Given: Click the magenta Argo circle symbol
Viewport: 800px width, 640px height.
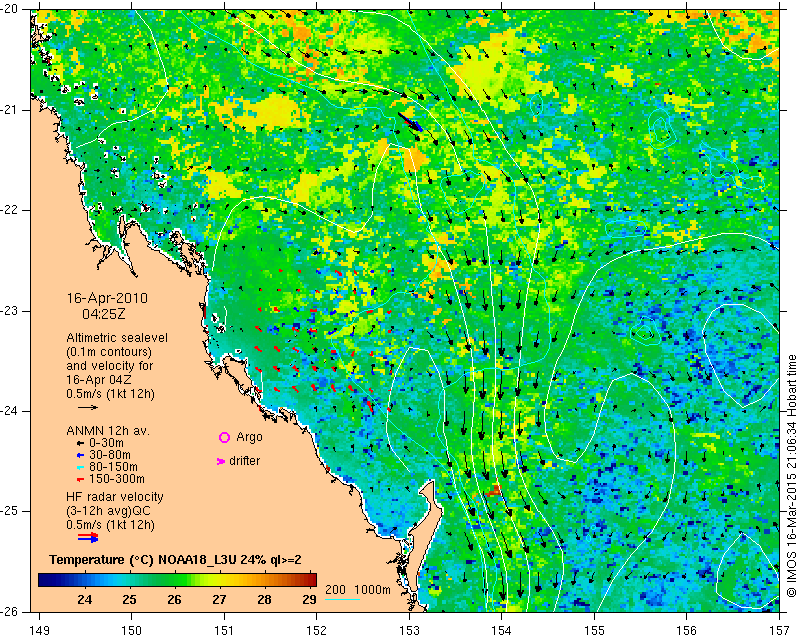Looking at the screenshot, I should (x=224, y=437).
